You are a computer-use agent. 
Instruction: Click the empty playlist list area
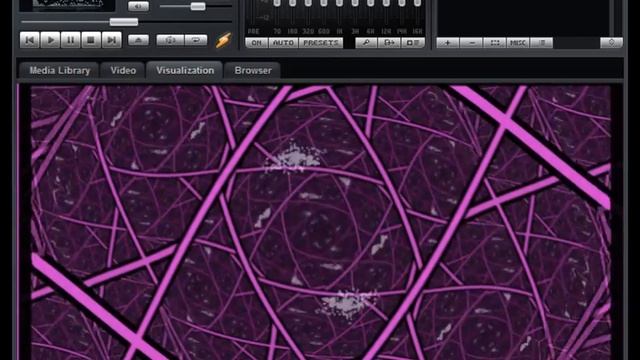tap(524, 18)
